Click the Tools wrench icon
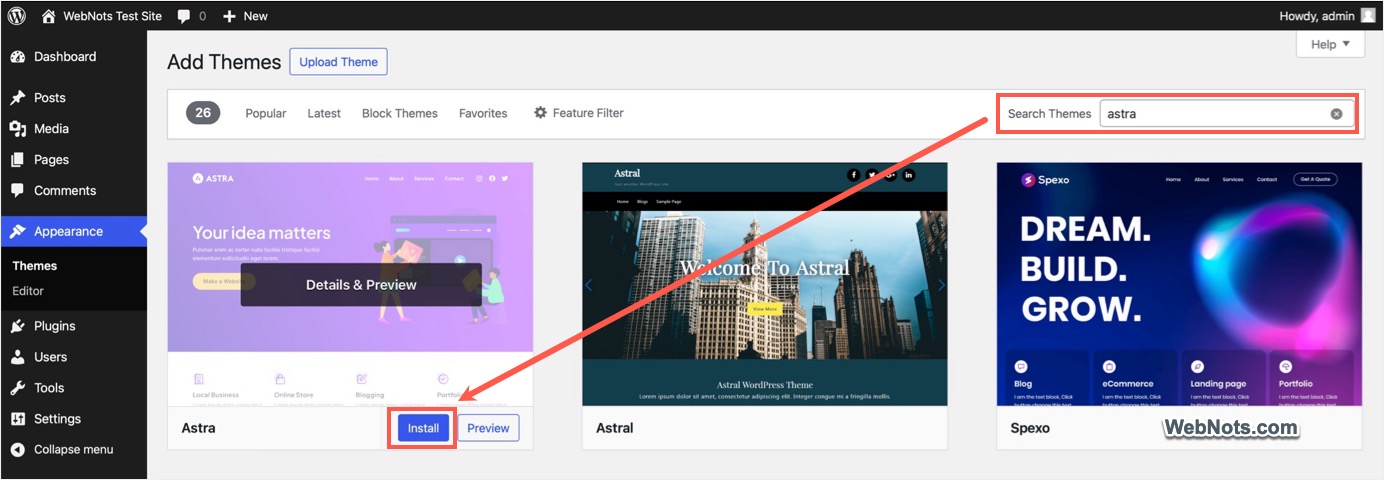 (x=17, y=388)
